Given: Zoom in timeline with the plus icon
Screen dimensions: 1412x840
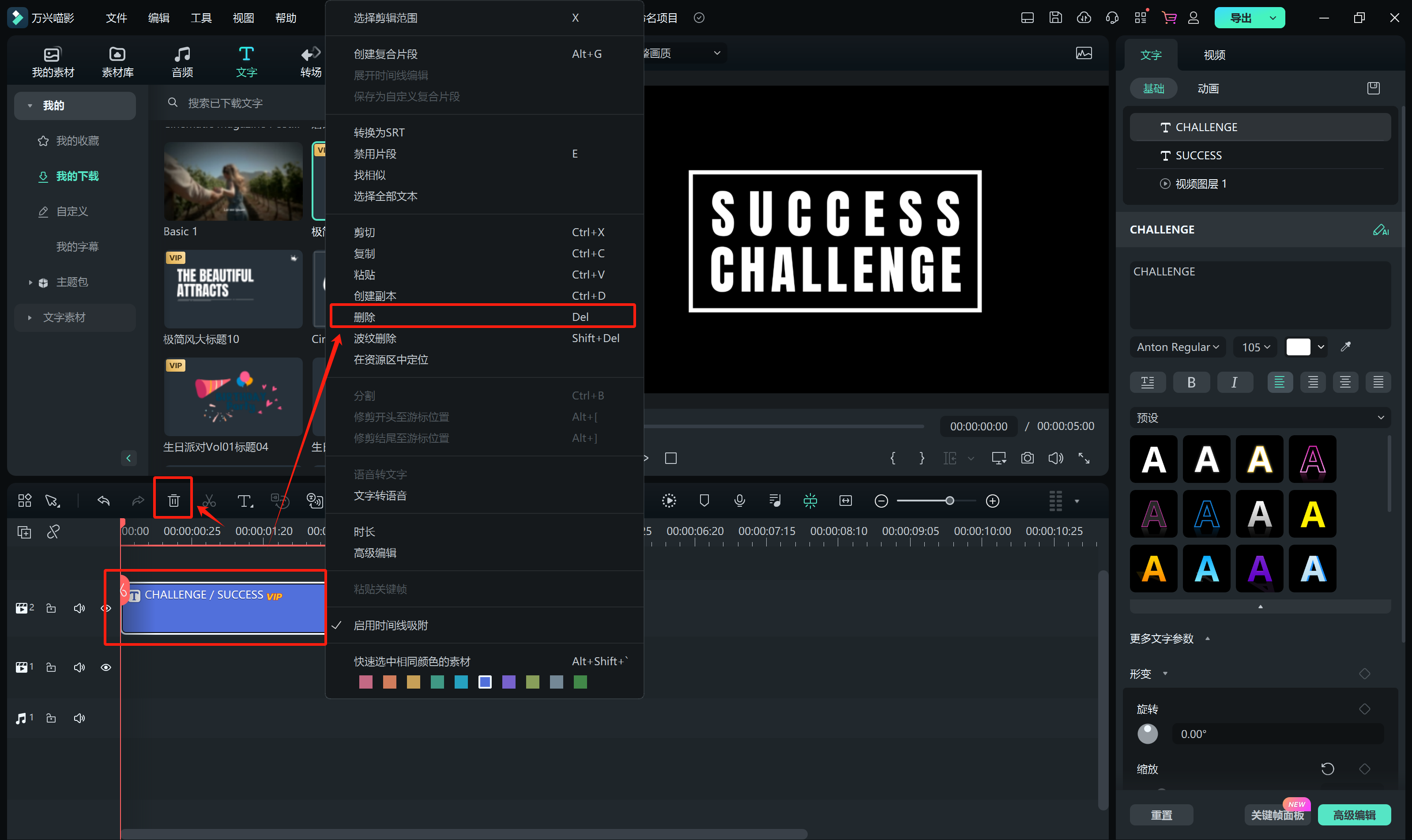Looking at the screenshot, I should pyautogui.click(x=992, y=501).
